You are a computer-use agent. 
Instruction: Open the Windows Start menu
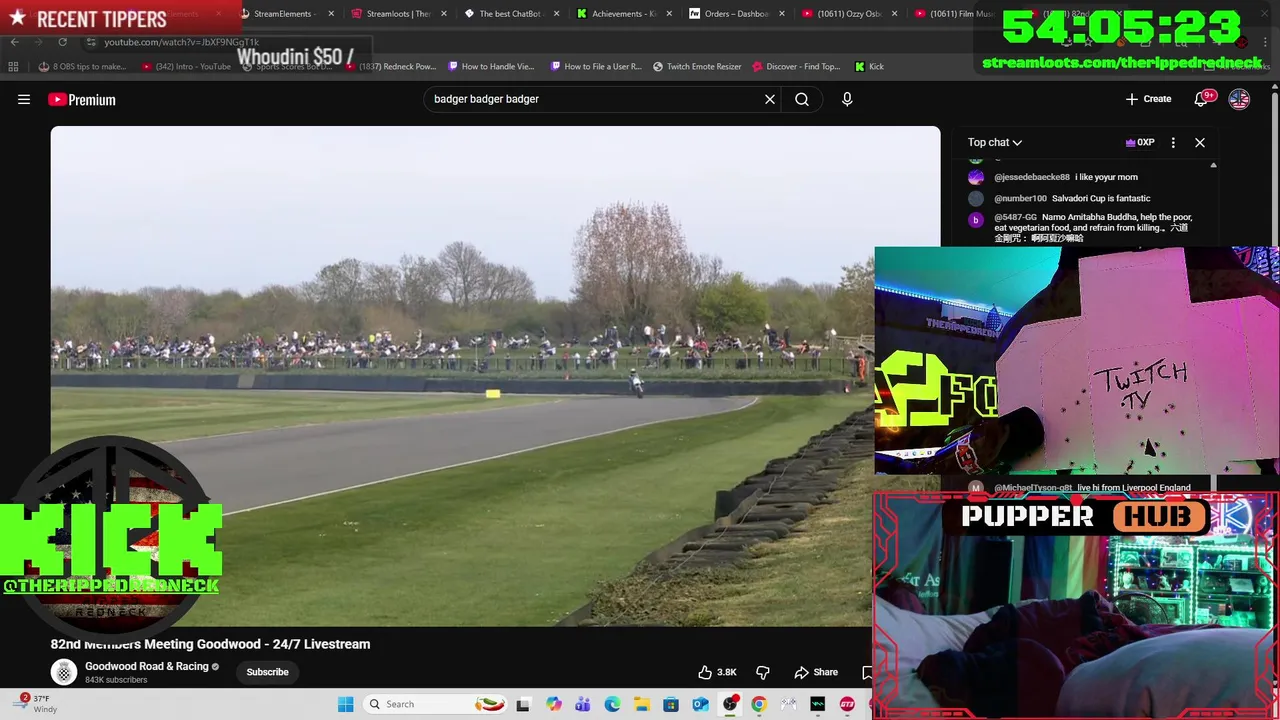[x=345, y=704]
